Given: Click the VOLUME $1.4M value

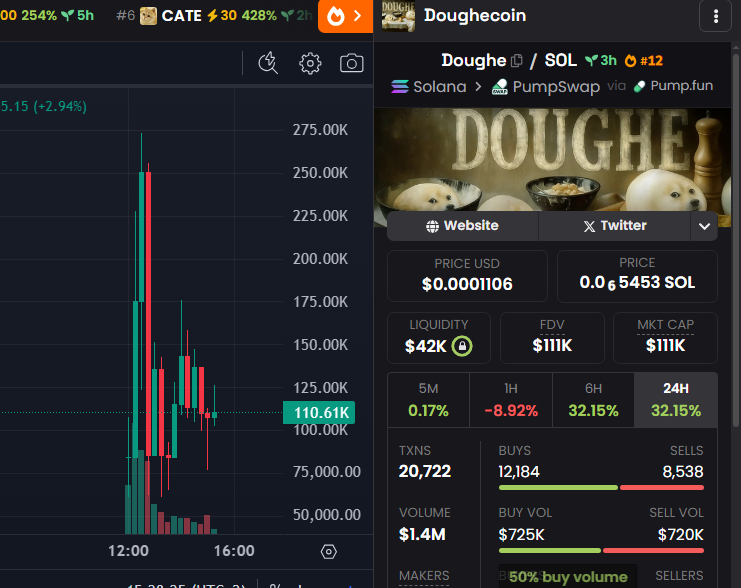Looking at the screenshot, I should point(422,534).
